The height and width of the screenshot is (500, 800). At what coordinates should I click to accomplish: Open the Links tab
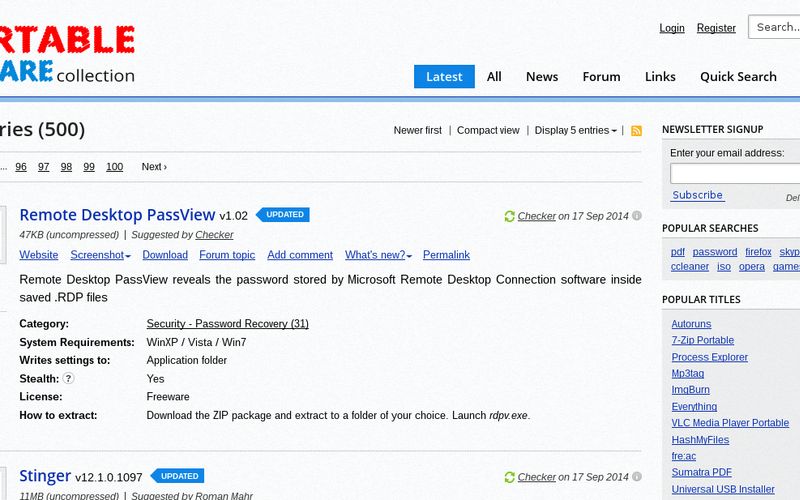coord(660,77)
